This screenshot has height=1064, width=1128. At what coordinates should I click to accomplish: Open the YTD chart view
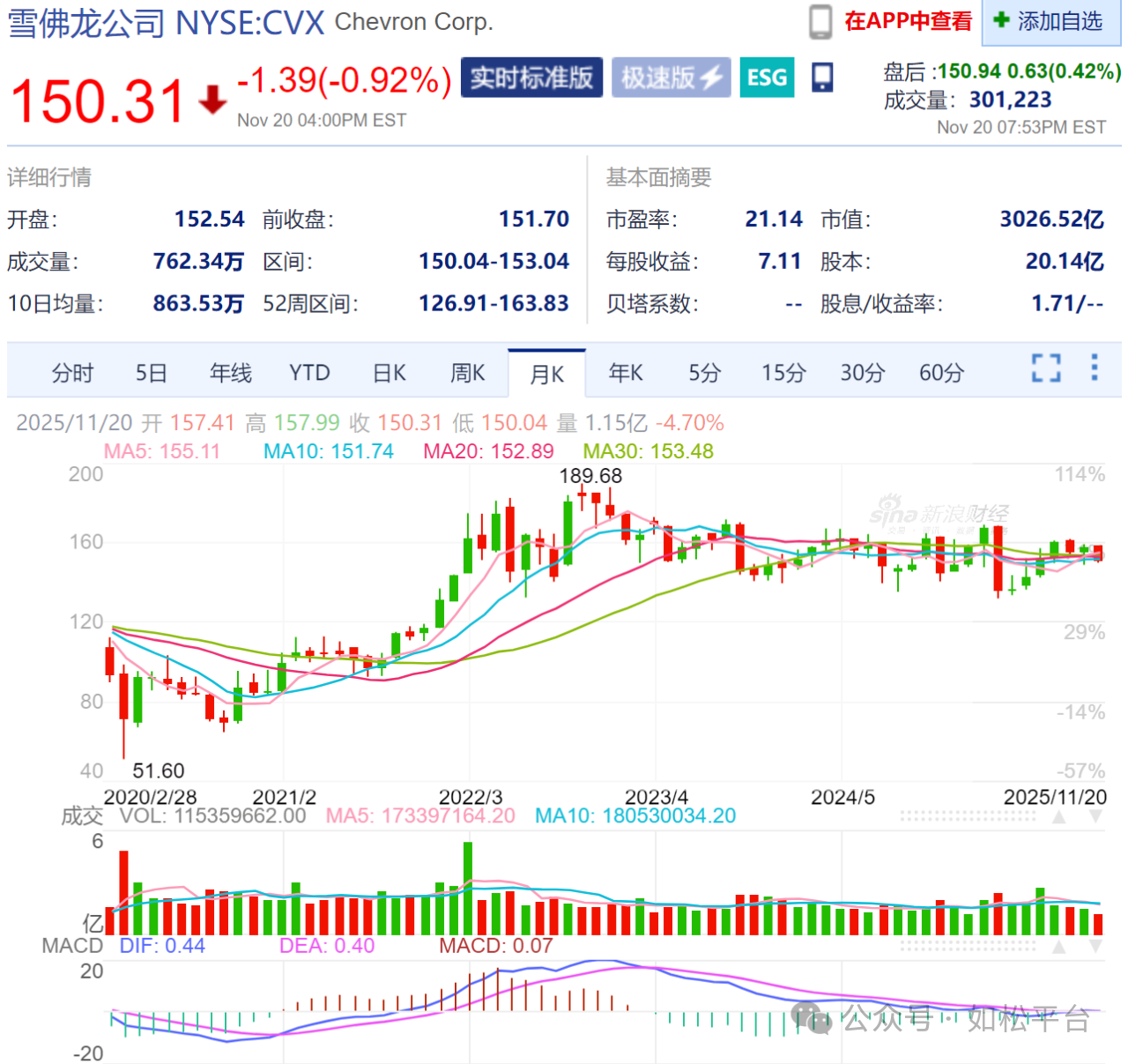(x=309, y=373)
